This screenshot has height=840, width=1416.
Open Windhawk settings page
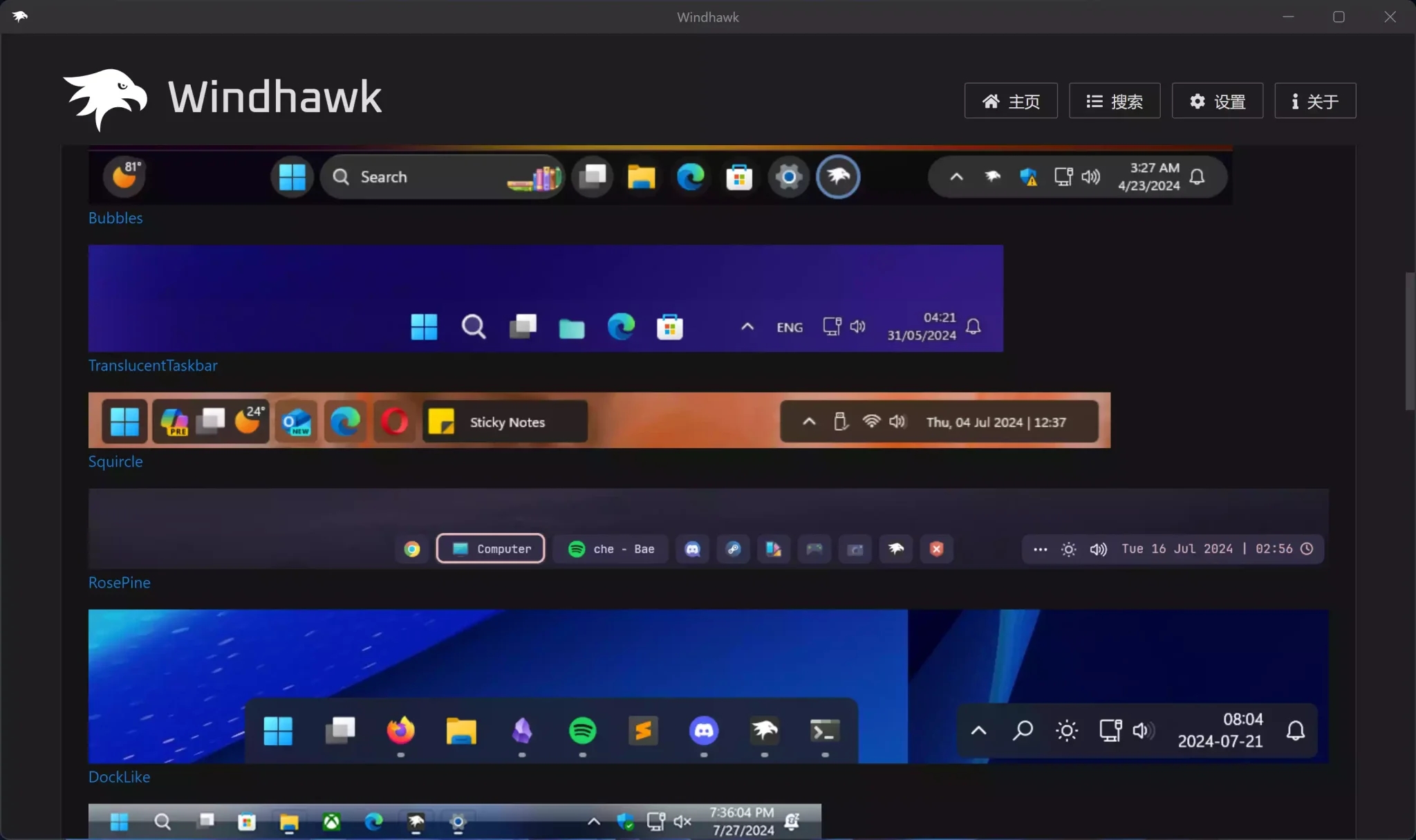click(x=1216, y=100)
